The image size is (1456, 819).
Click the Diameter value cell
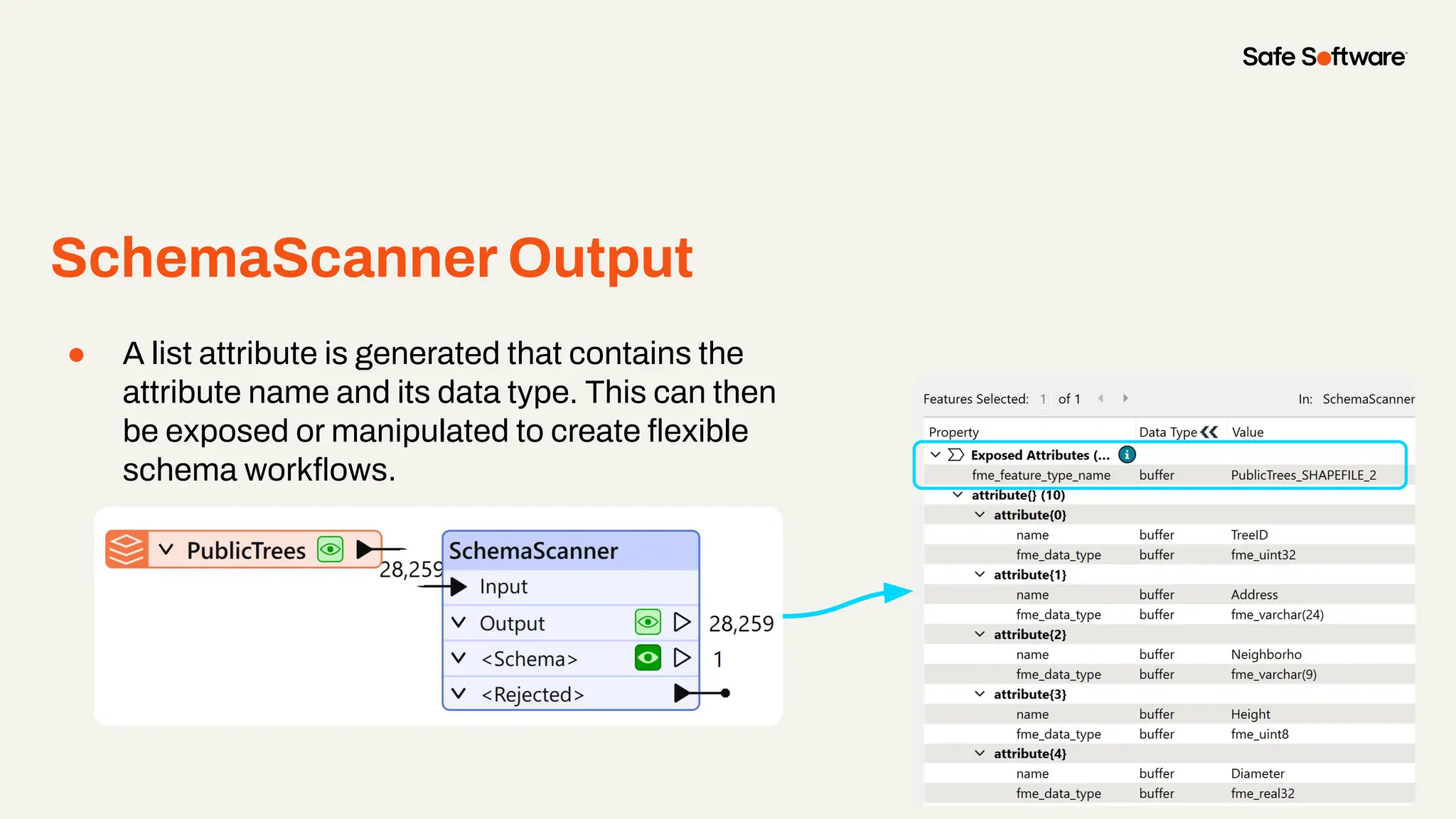[x=1257, y=773]
